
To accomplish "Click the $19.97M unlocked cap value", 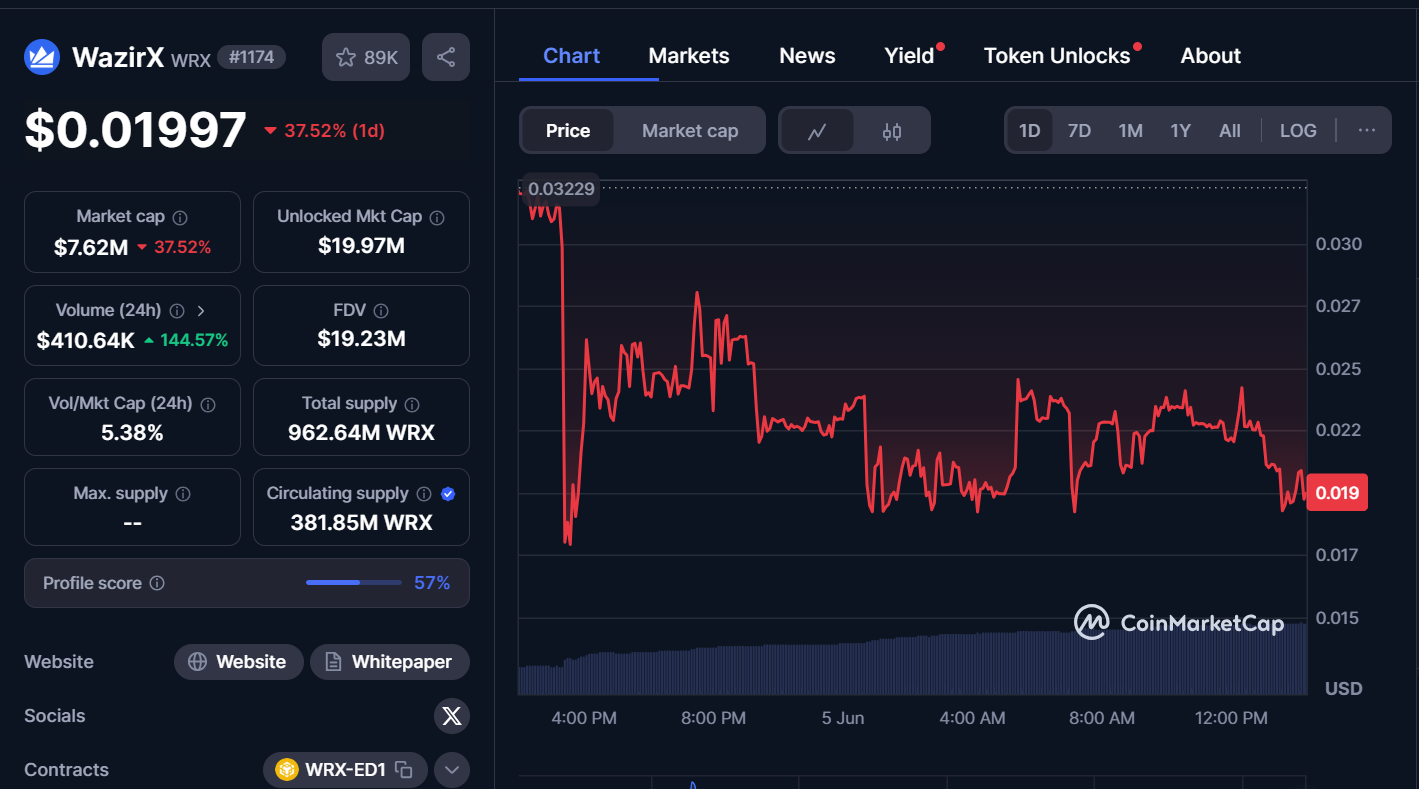I will point(361,245).
